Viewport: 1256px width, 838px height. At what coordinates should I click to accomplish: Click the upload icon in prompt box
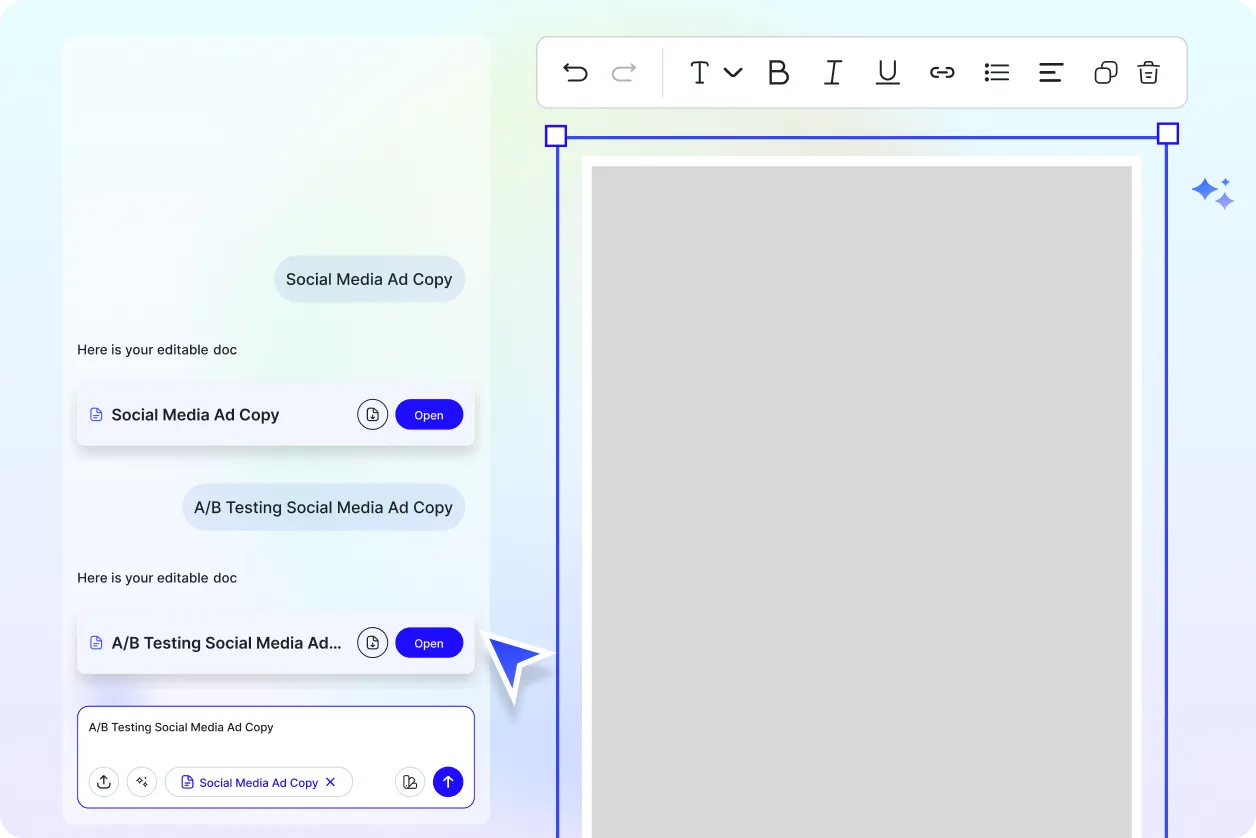pyautogui.click(x=104, y=782)
